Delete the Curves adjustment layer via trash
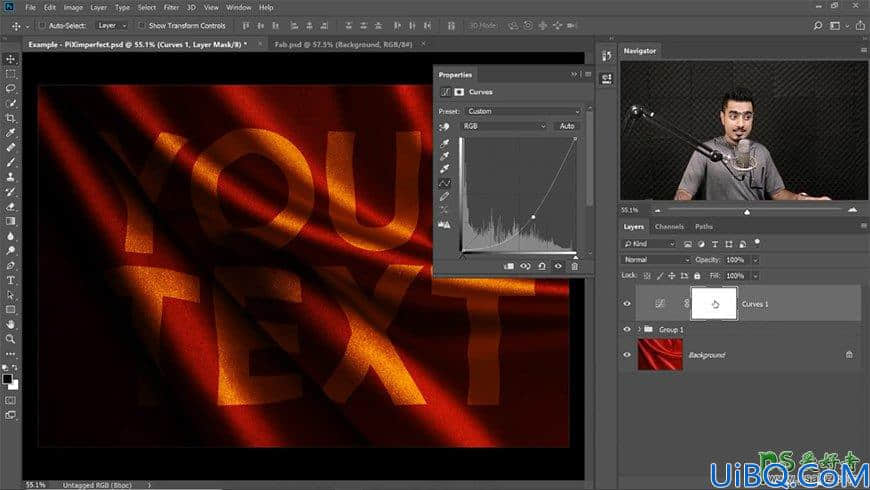 [575, 266]
